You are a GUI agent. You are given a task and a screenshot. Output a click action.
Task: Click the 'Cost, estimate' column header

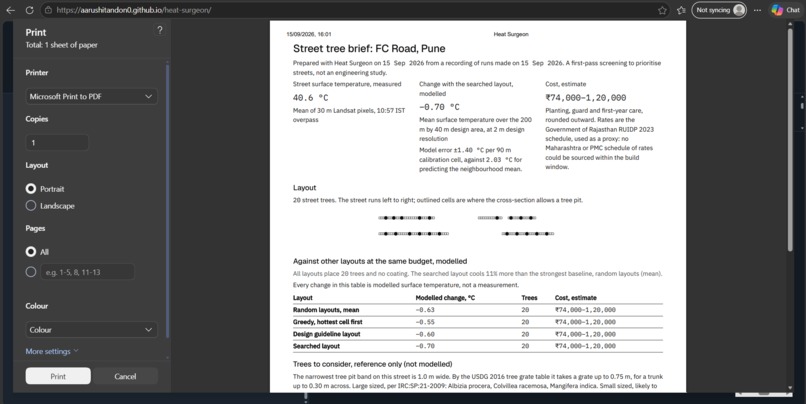click(576, 298)
